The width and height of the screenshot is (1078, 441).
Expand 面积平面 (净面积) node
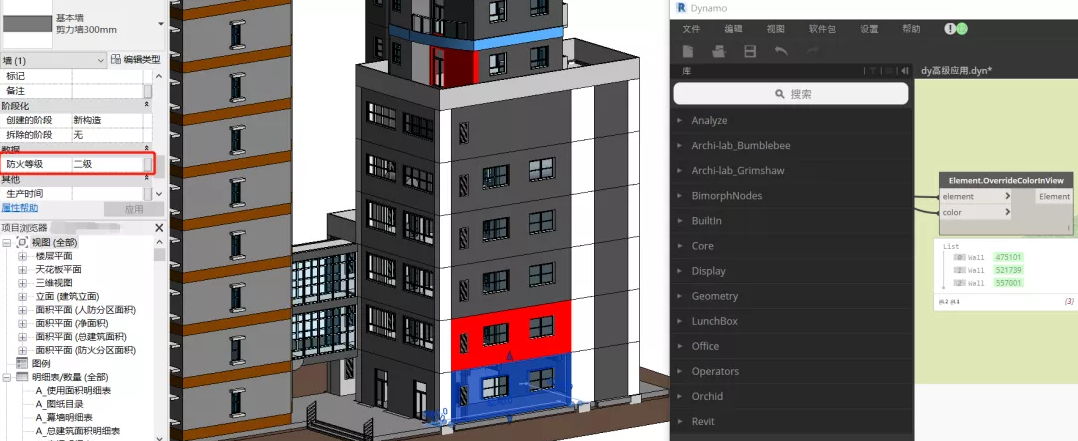23,323
